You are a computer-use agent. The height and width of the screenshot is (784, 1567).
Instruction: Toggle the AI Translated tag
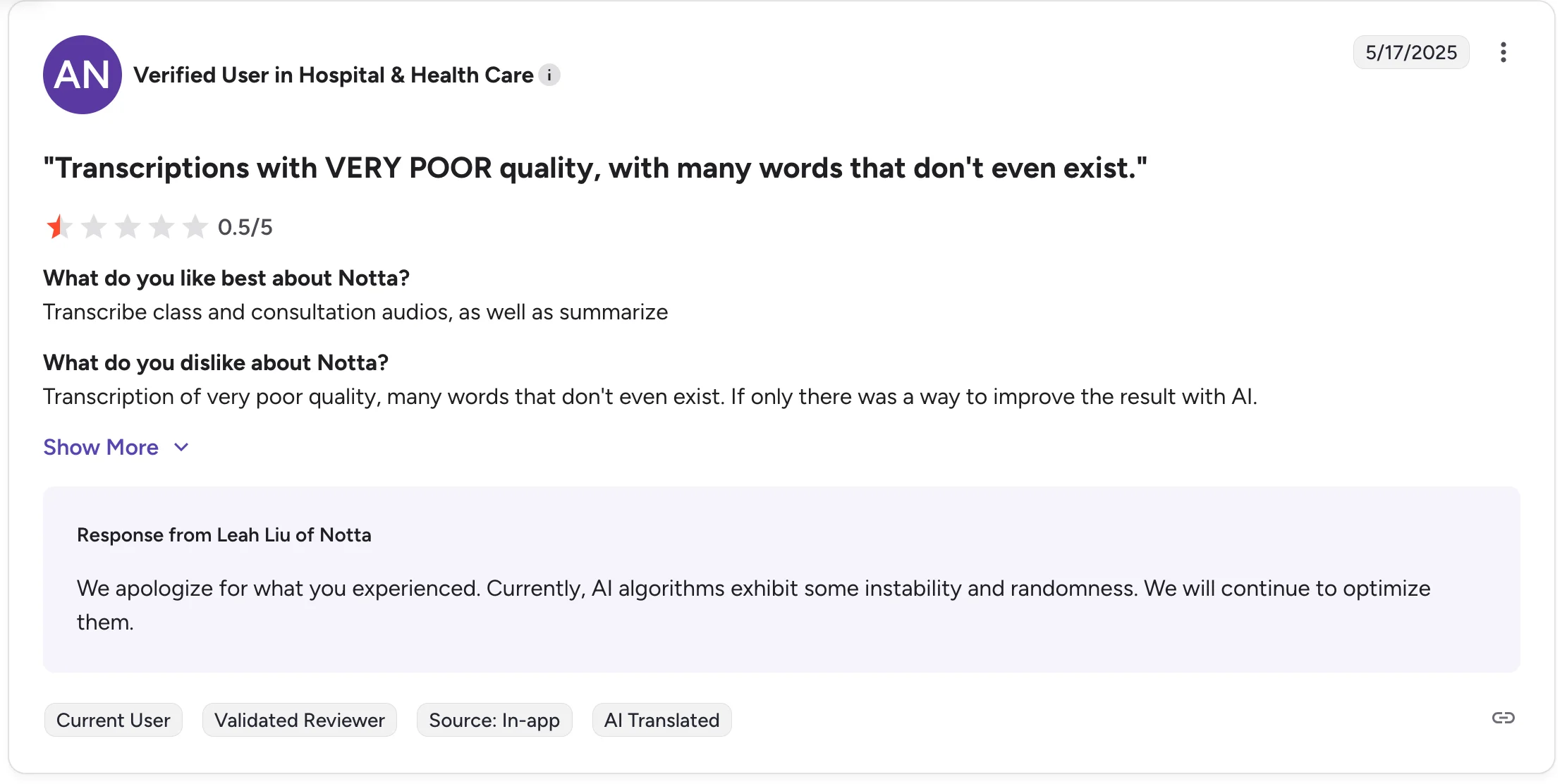tap(661, 720)
